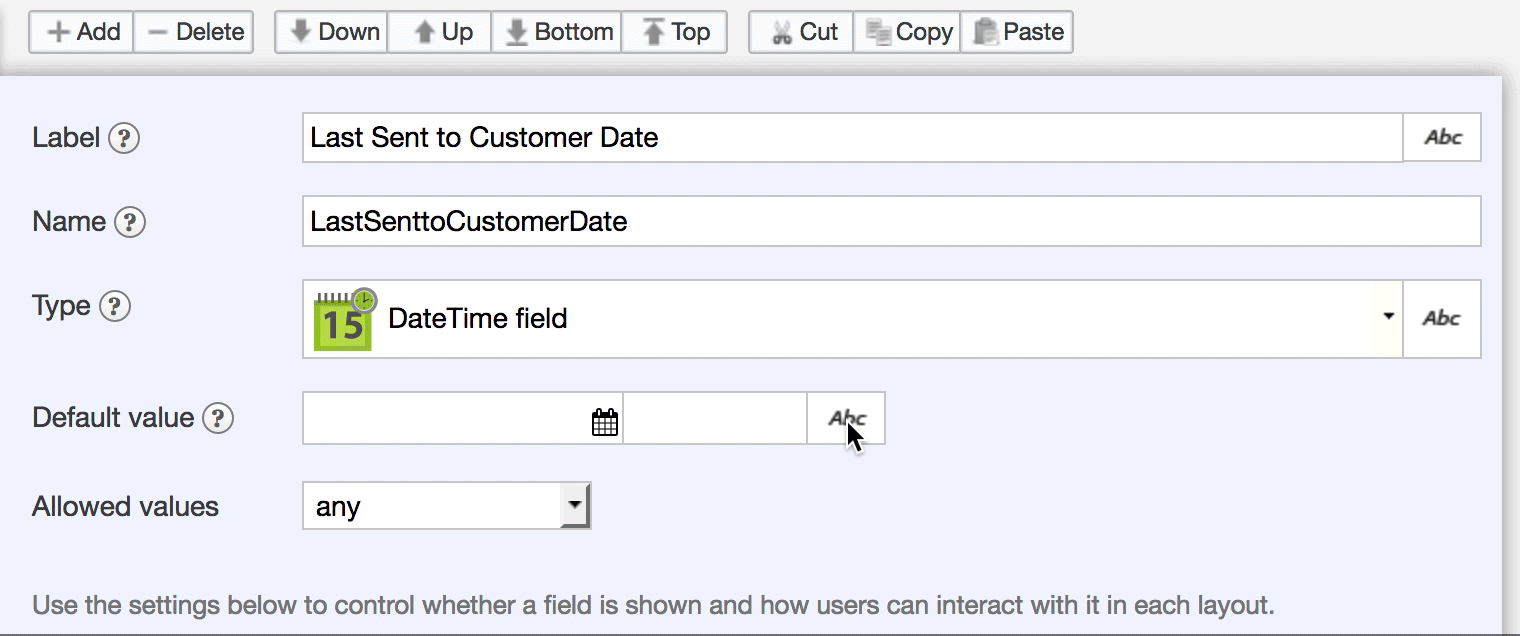Click Abc button beside Default value
The width and height of the screenshot is (1520, 636).
846,419
